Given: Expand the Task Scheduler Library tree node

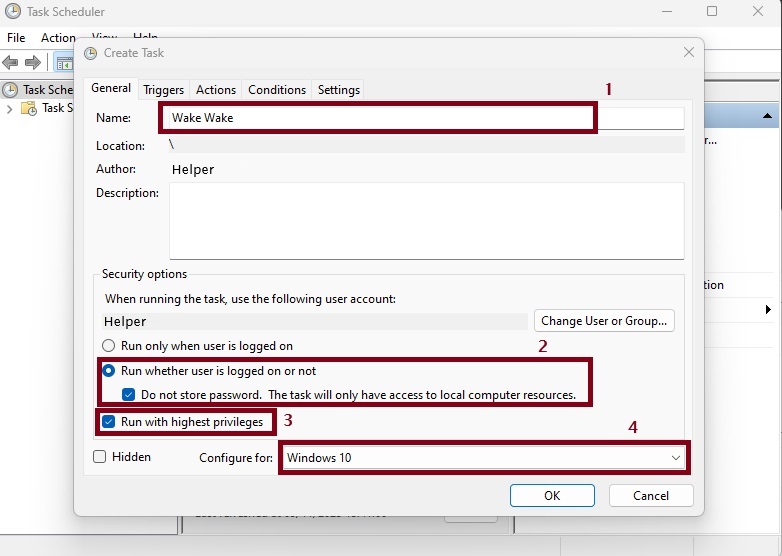Looking at the screenshot, I should tap(9, 109).
